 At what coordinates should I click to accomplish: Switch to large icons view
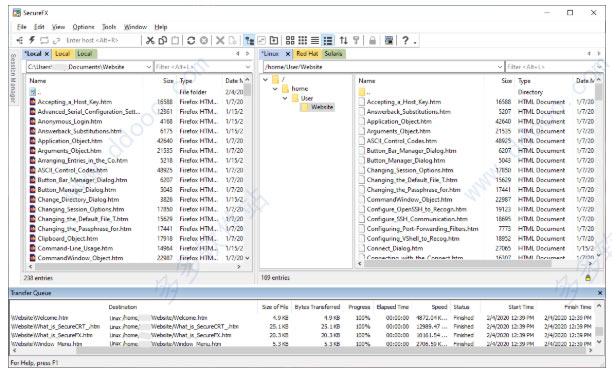[x=290, y=40]
